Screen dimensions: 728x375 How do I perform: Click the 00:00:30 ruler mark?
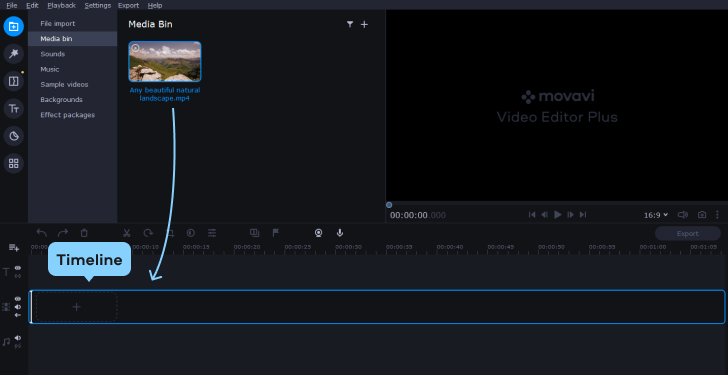point(348,247)
